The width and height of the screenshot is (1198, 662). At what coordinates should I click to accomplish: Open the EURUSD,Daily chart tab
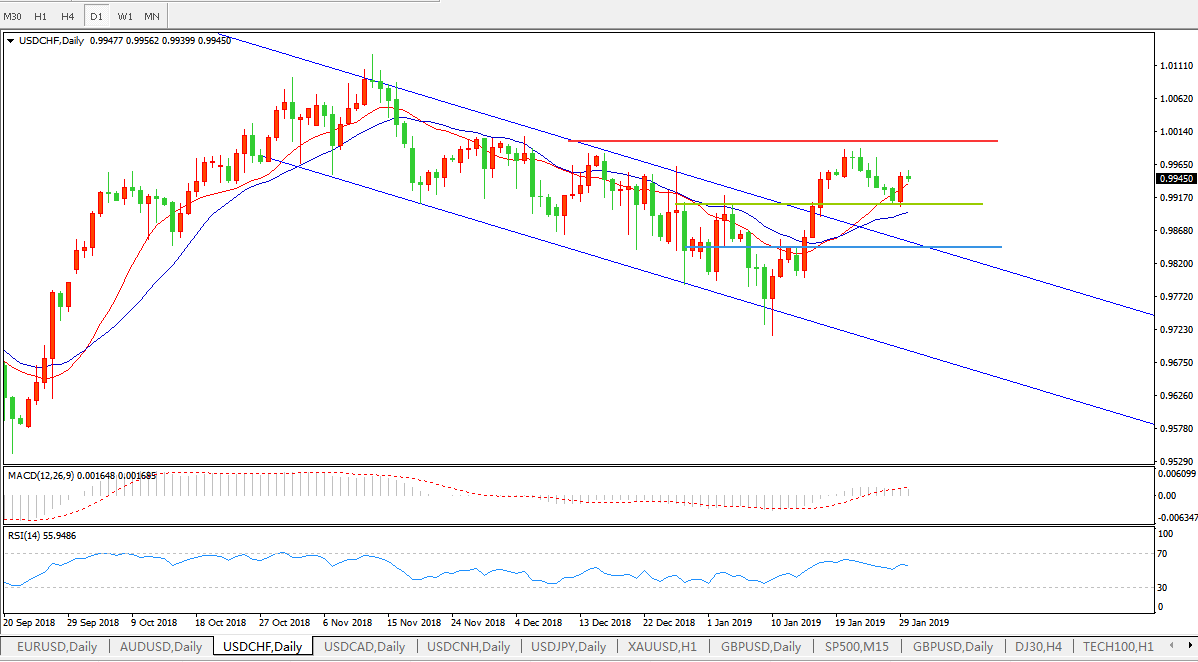coord(57,647)
